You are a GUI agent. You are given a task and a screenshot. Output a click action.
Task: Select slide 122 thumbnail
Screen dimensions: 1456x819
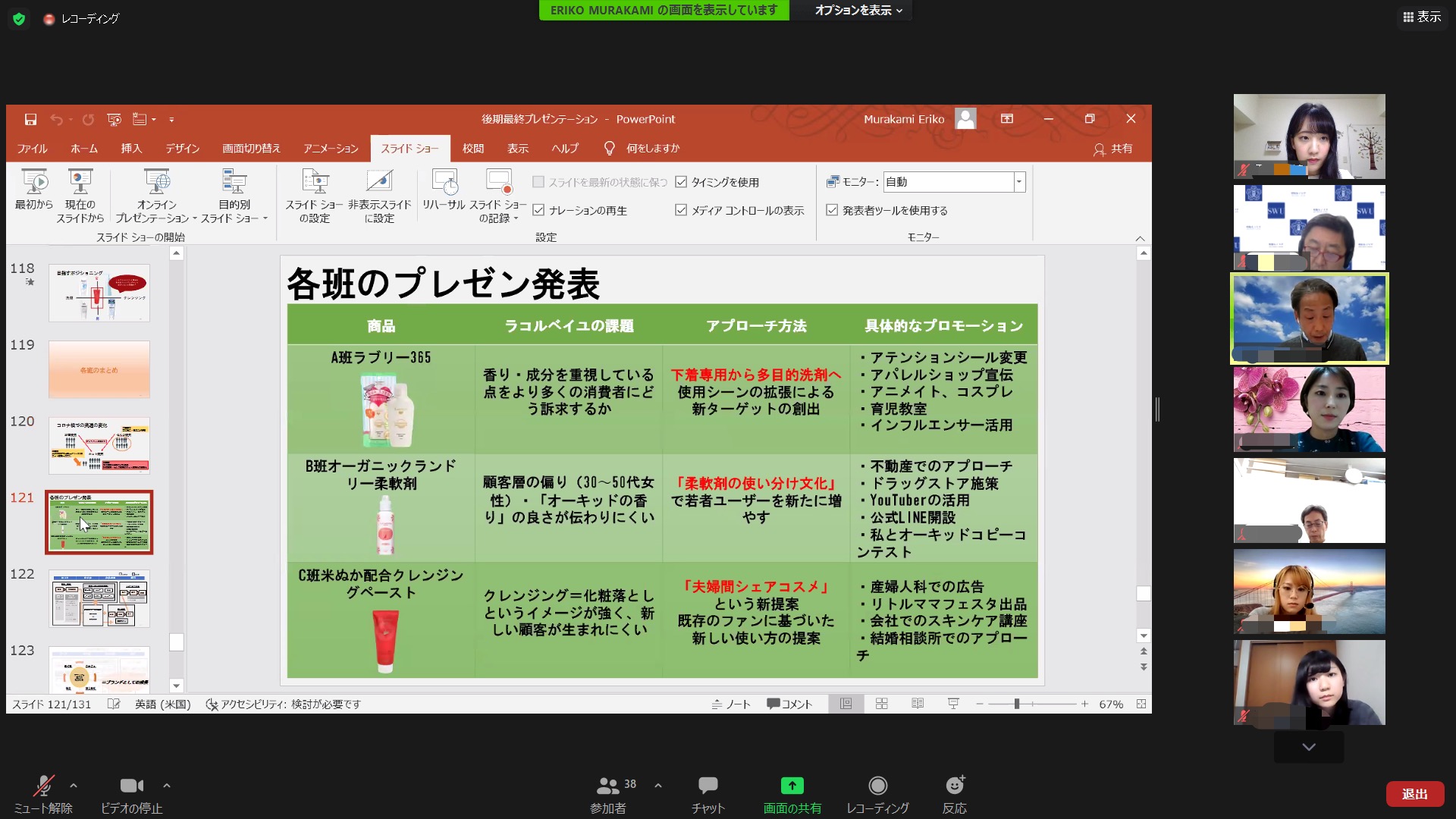(x=99, y=598)
